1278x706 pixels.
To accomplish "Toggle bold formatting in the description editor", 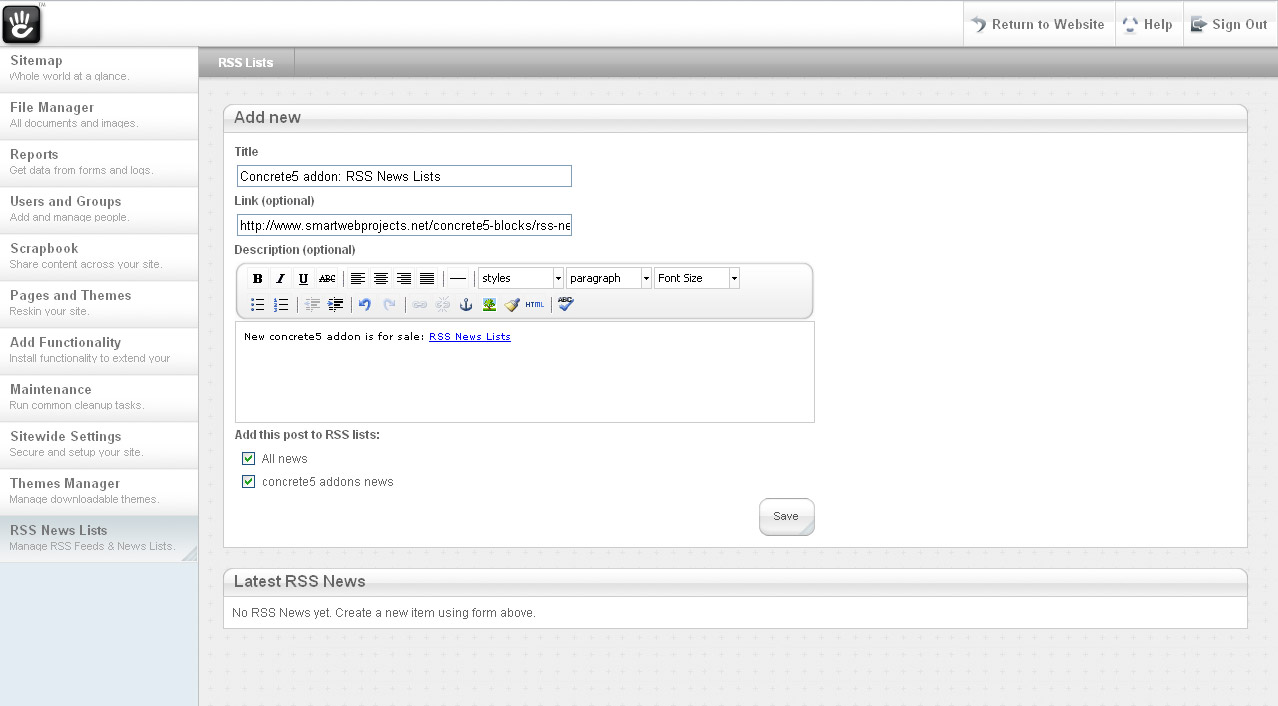I will (257, 279).
